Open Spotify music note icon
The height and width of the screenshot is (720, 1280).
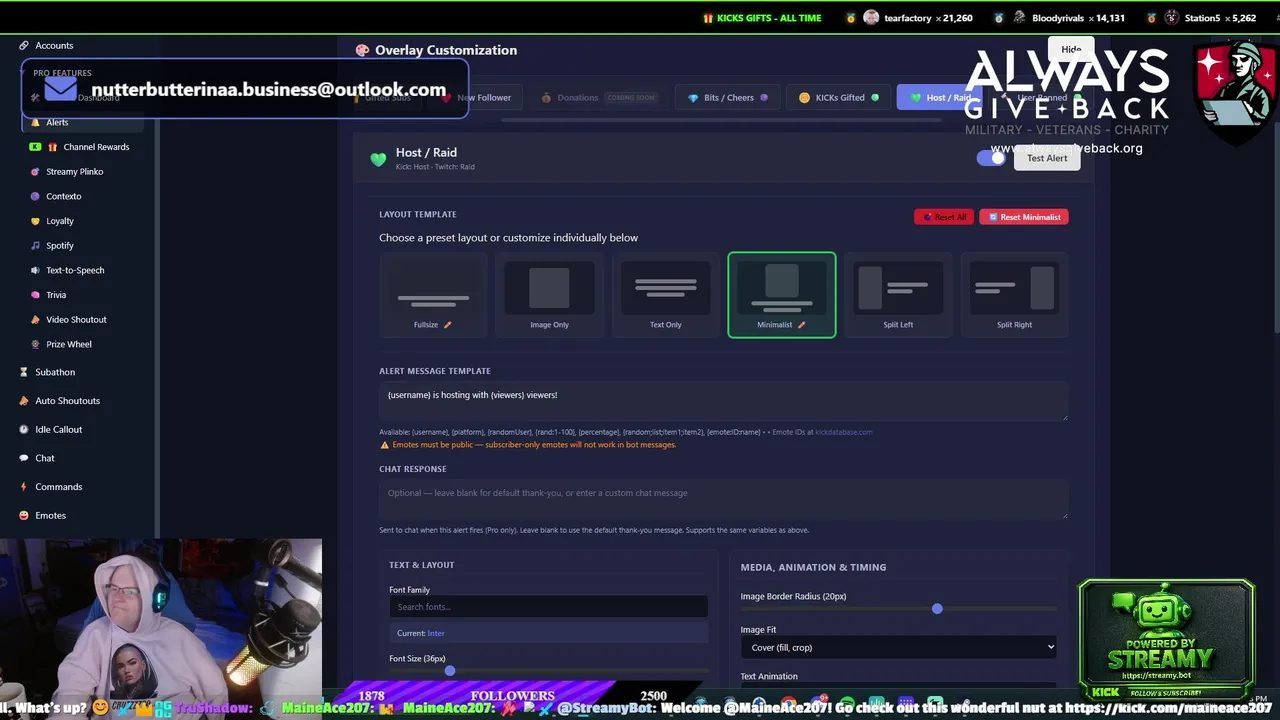tap(35, 245)
